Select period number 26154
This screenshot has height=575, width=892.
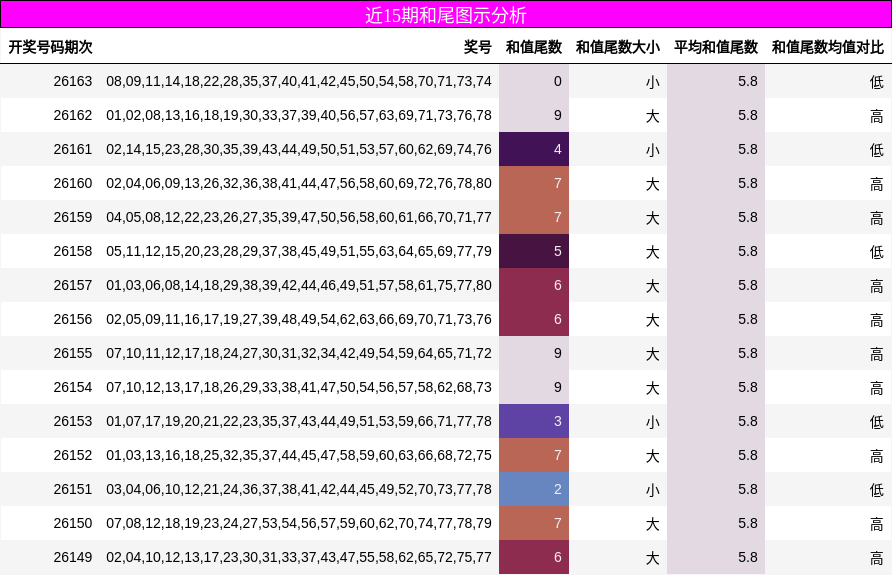73,387
